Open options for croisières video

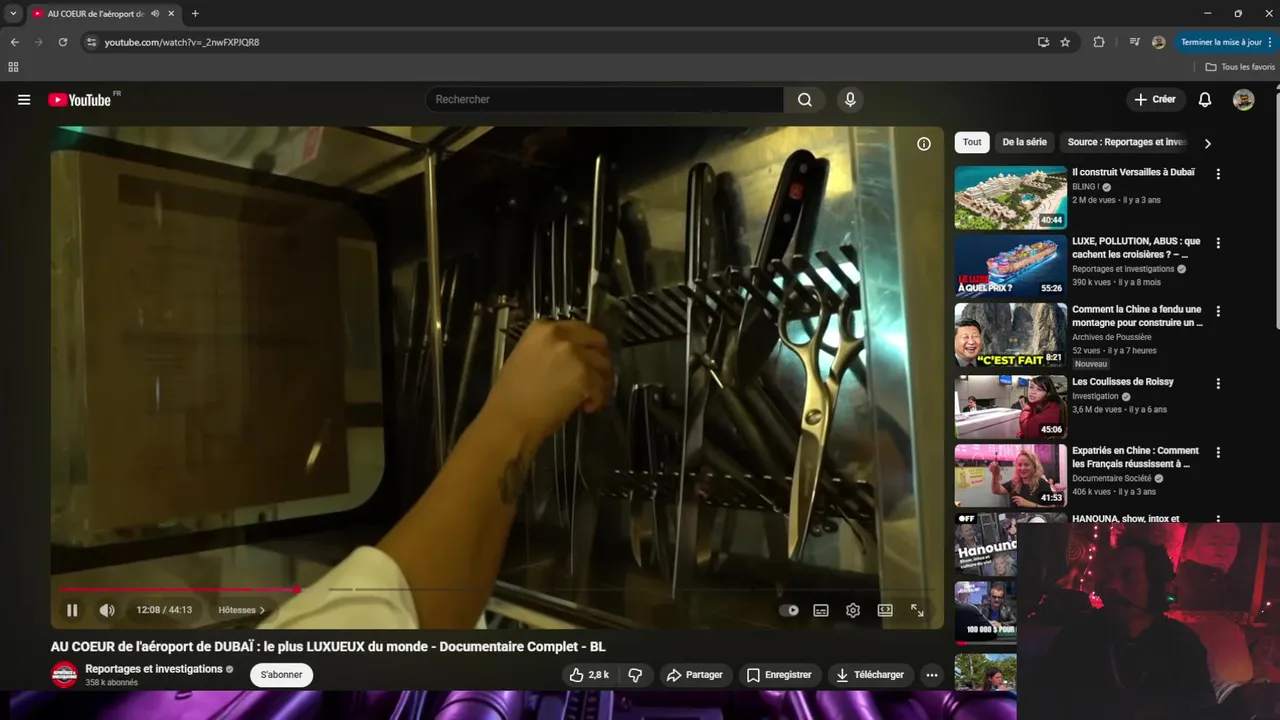coord(1218,243)
